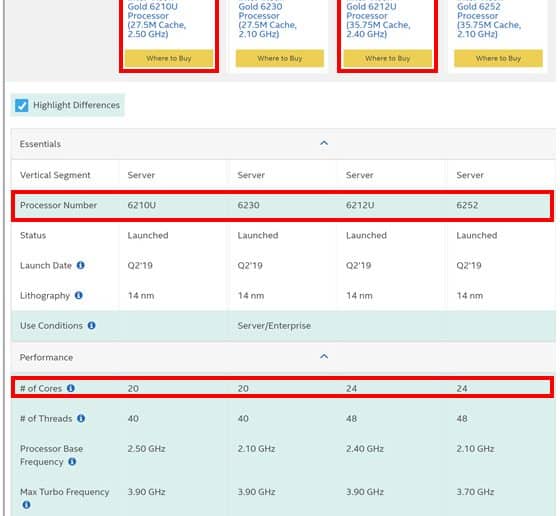Click Where to Buy for Gold 6210U
560x516 pixels.
169,58
